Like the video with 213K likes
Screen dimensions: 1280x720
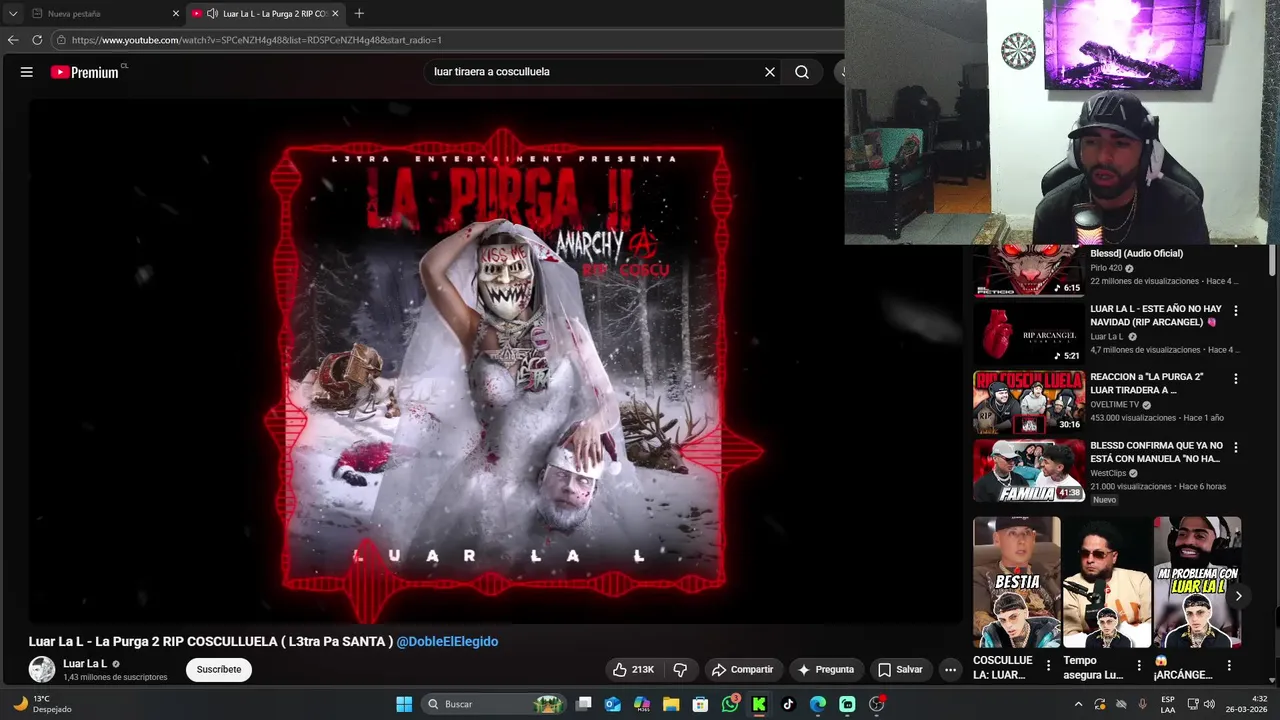point(632,669)
